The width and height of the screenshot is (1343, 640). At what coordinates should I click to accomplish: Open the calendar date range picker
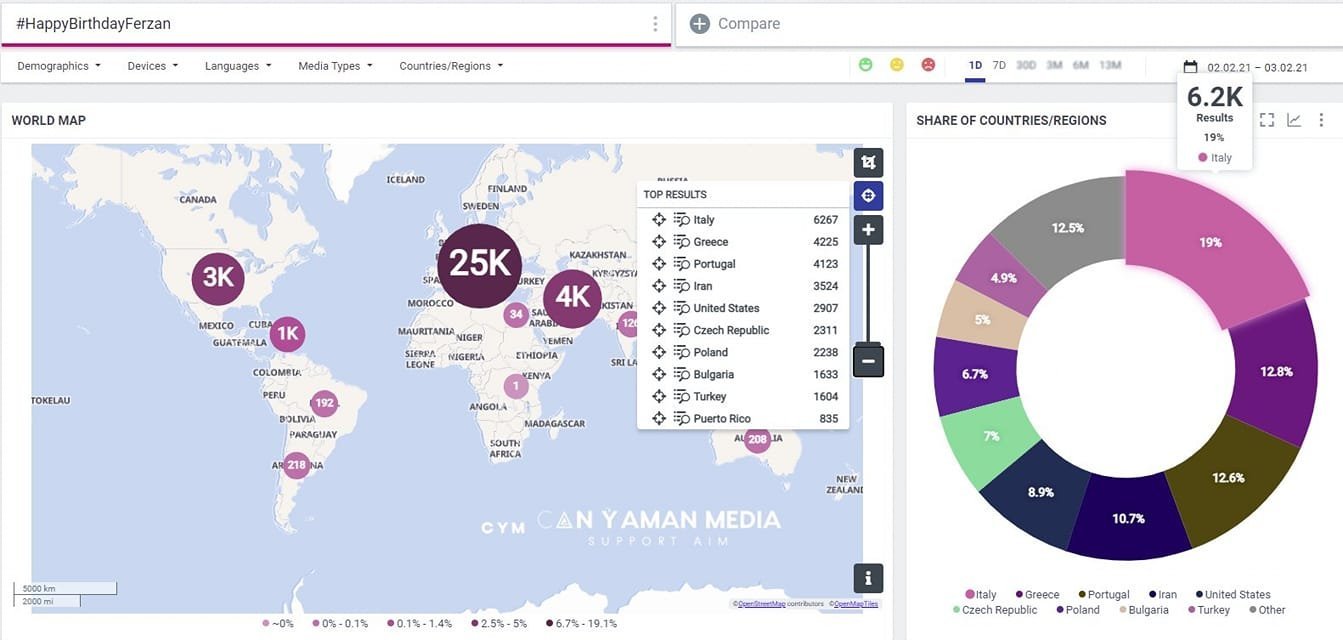(1190, 67)
